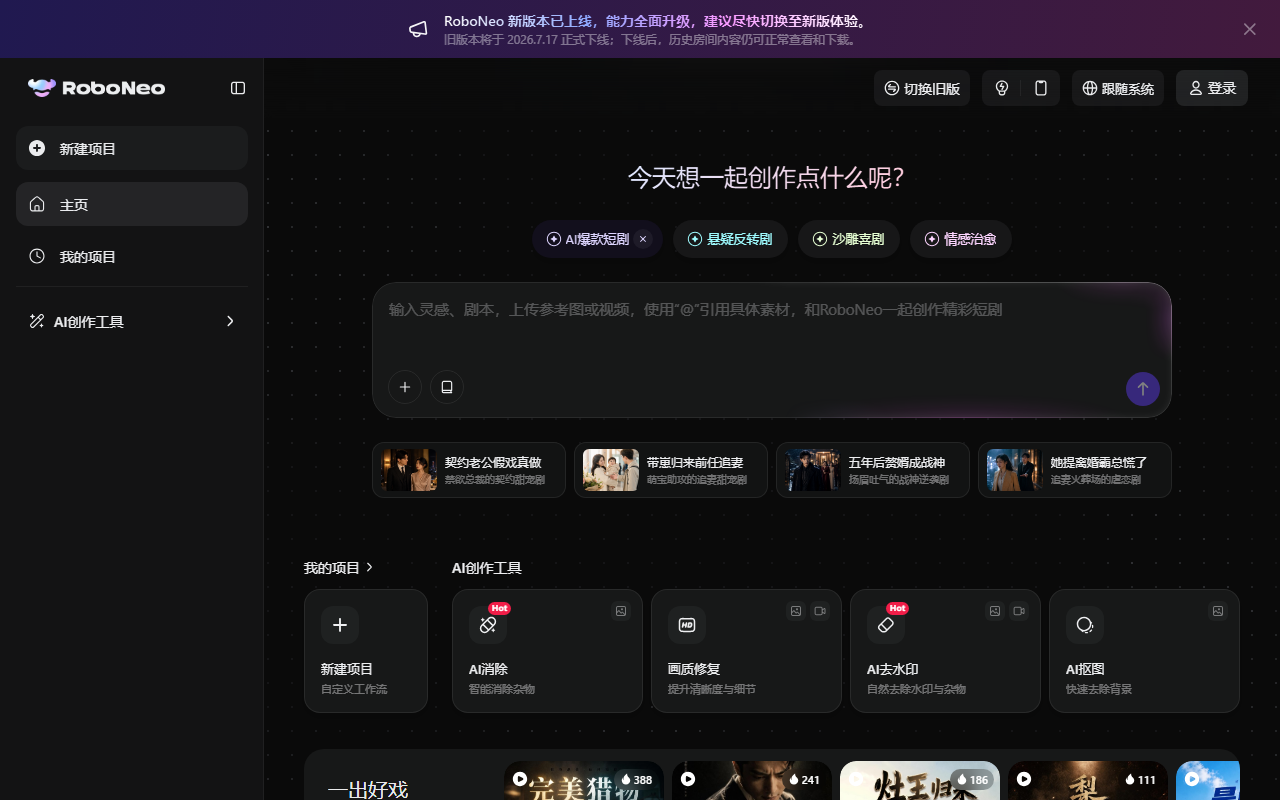Click the 登录 login button
Viewport: 1280px width, 800px height.
1212,88
